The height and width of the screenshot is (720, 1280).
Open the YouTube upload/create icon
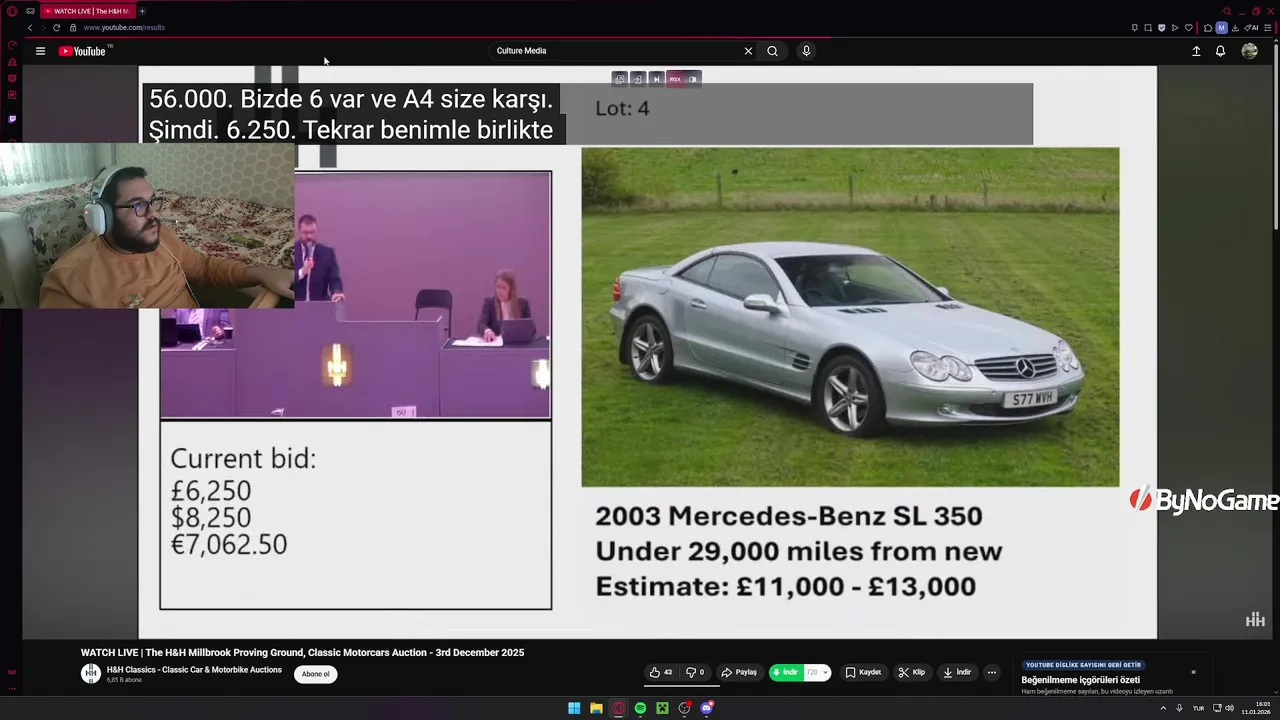tap(1196, 51)
